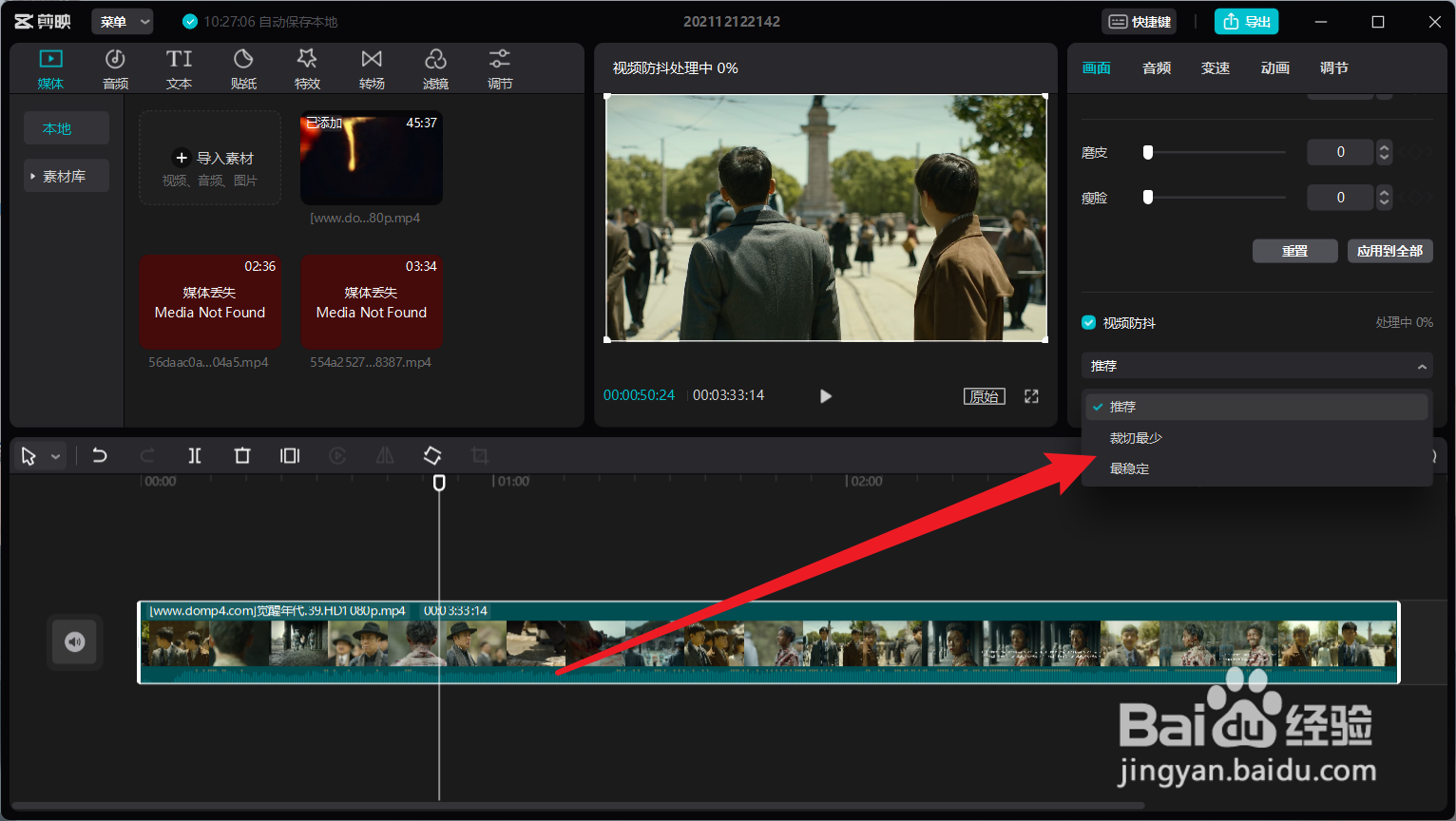Click the freeze frame timeline tool
1456x821 pixels.
coord(290,456)
